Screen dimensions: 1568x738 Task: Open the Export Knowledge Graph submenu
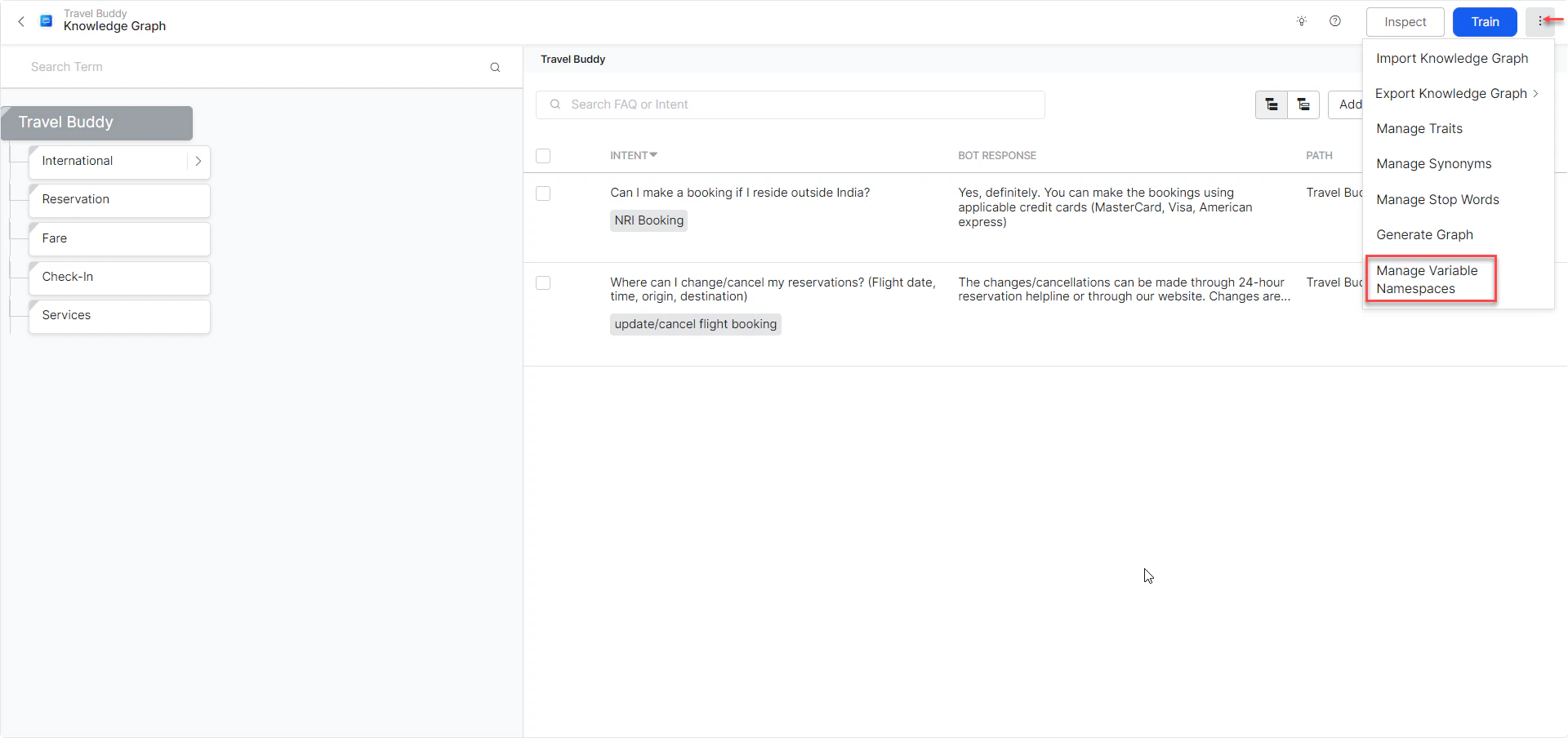pyautogui.click(x=1452, y=93)
